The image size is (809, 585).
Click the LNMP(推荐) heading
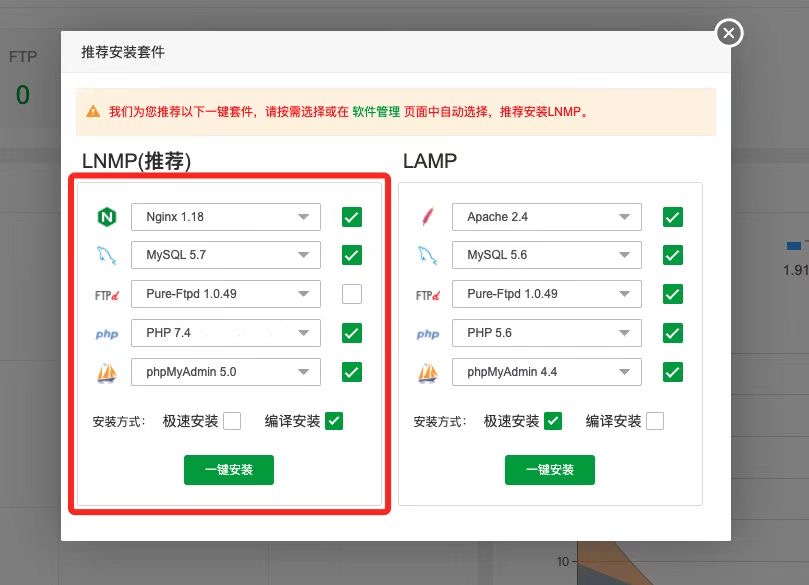[x=136, y=161]
